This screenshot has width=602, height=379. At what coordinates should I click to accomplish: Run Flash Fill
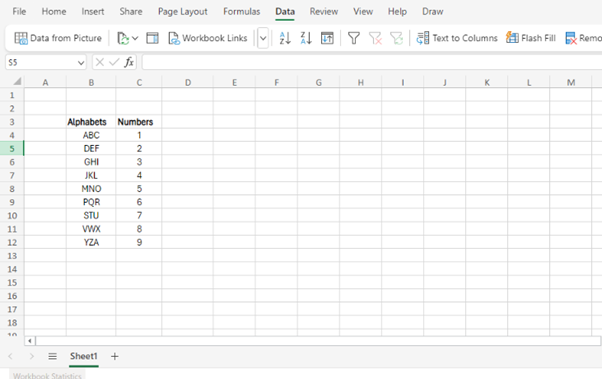click(x=531, y=38)
